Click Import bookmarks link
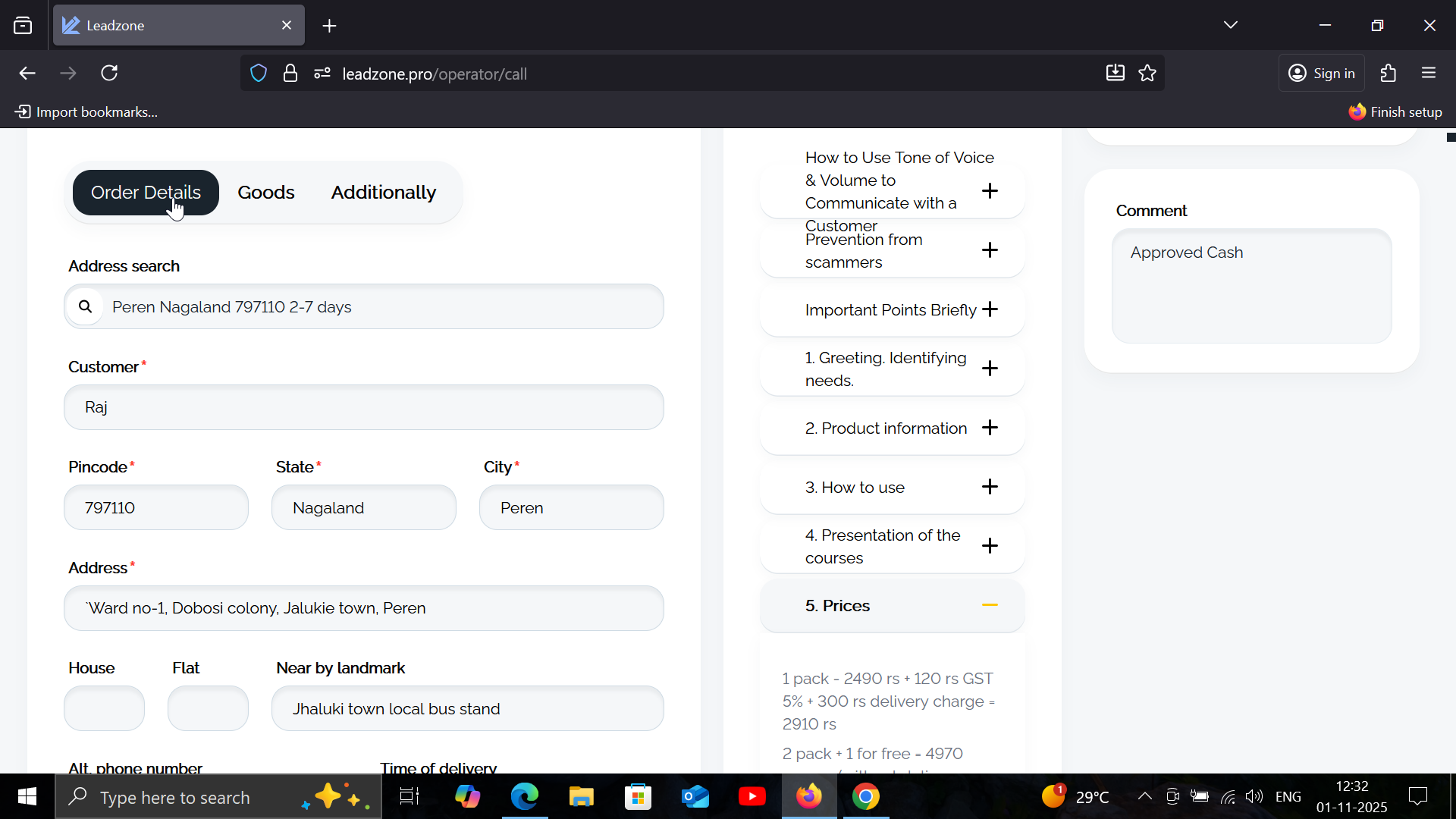 click(x=86, y=112)
